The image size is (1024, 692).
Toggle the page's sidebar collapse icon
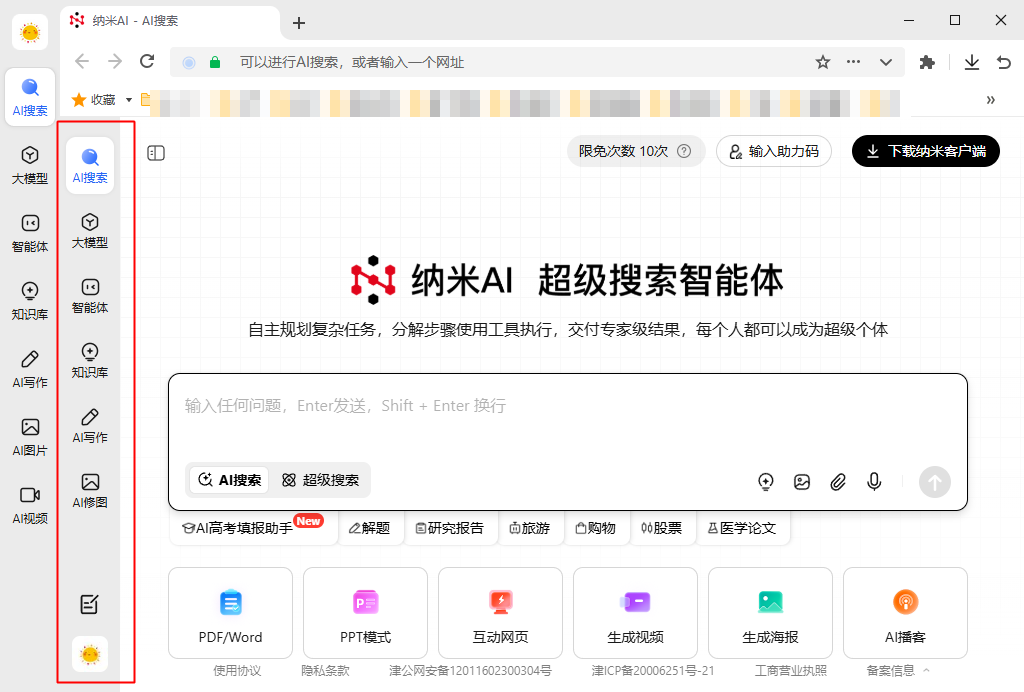click(156, 153)
